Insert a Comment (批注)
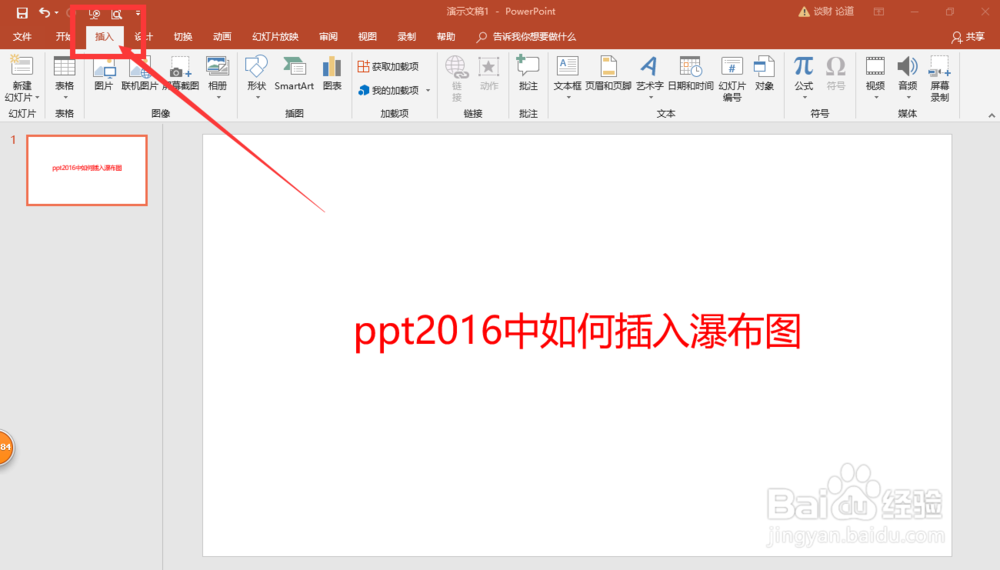Viewport: 1000px width, 570px height. point(528,74)
